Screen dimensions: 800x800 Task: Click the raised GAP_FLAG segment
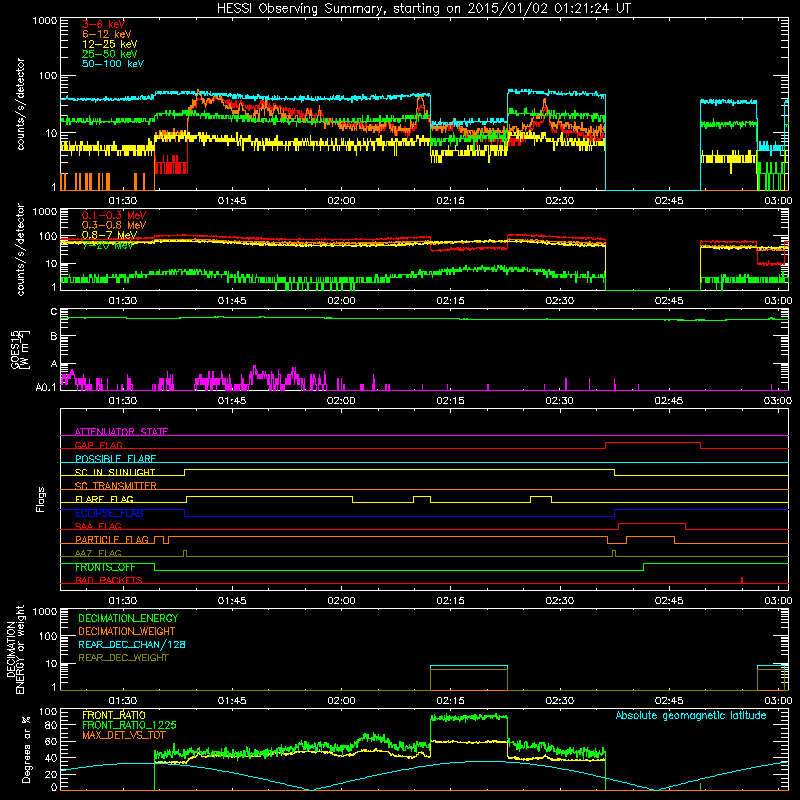click(653, 442)
